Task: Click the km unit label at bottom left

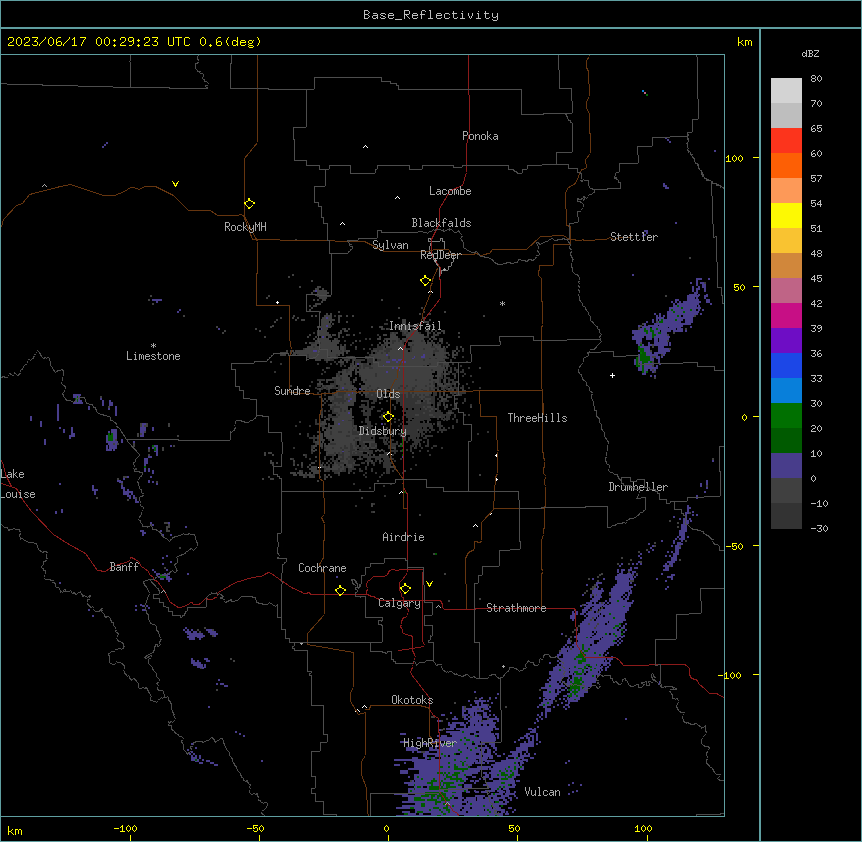Action: coord(14,830)
